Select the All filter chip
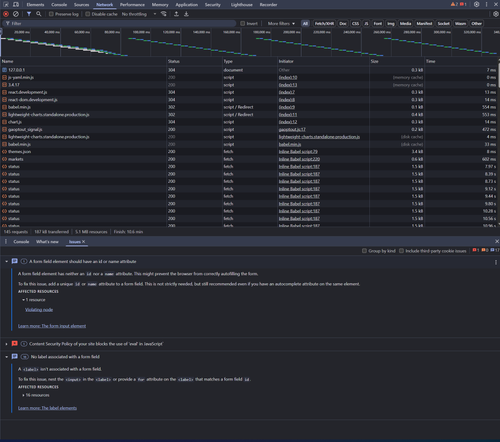 (305, 23)
